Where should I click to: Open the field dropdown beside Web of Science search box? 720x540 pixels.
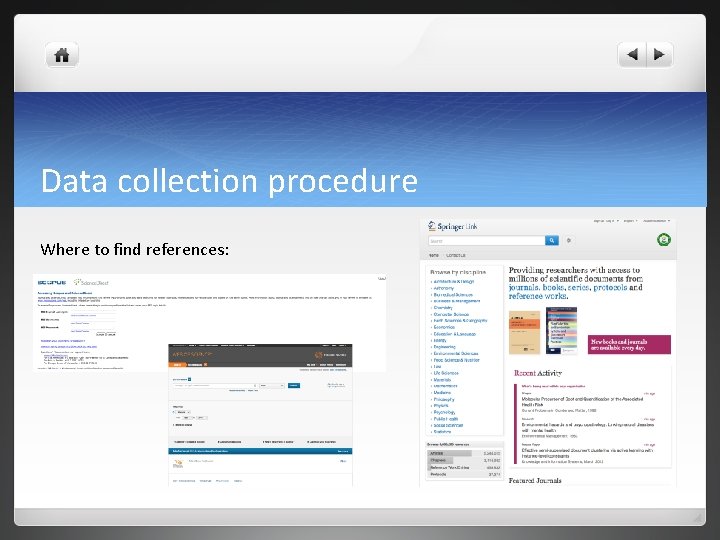tap(272, 385)
